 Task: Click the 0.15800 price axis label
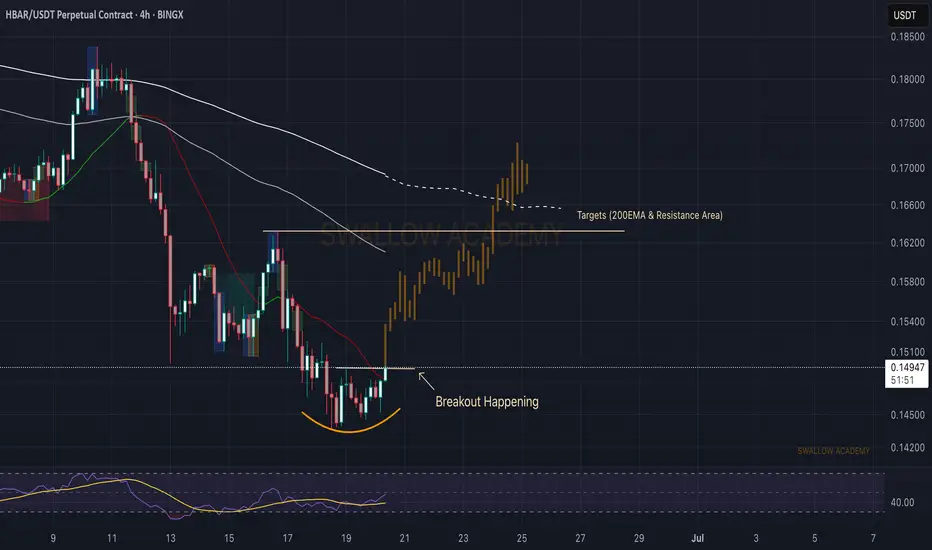[x=907, y=282]
